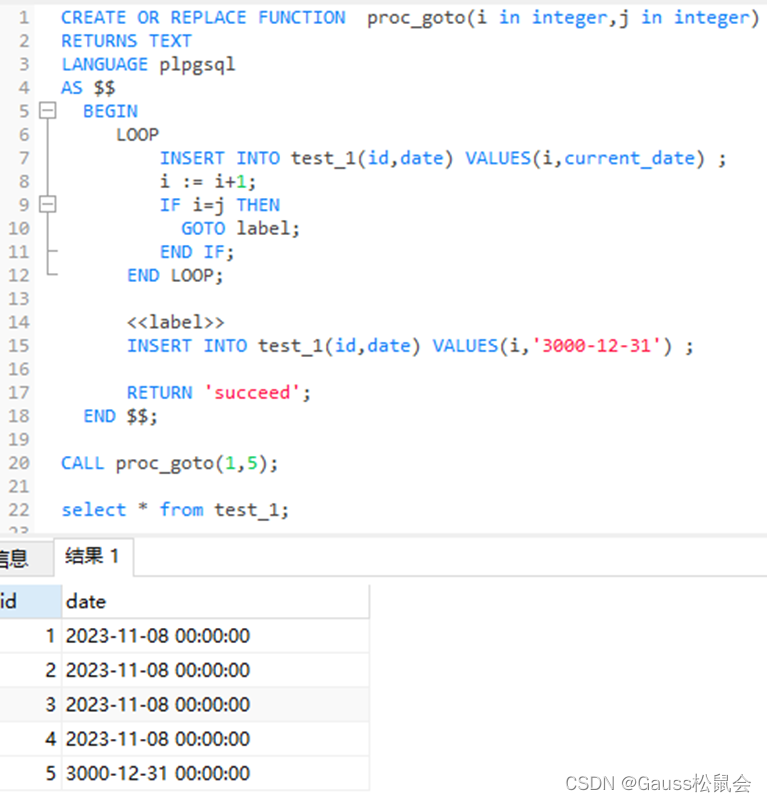Screen dimensions: 767x802
Task: Sort by the date column header
Action: tap(215, 602)
